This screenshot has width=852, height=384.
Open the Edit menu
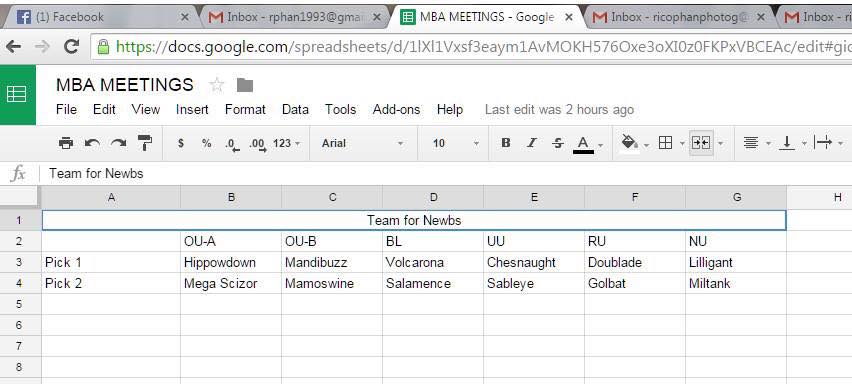point(104,110)
